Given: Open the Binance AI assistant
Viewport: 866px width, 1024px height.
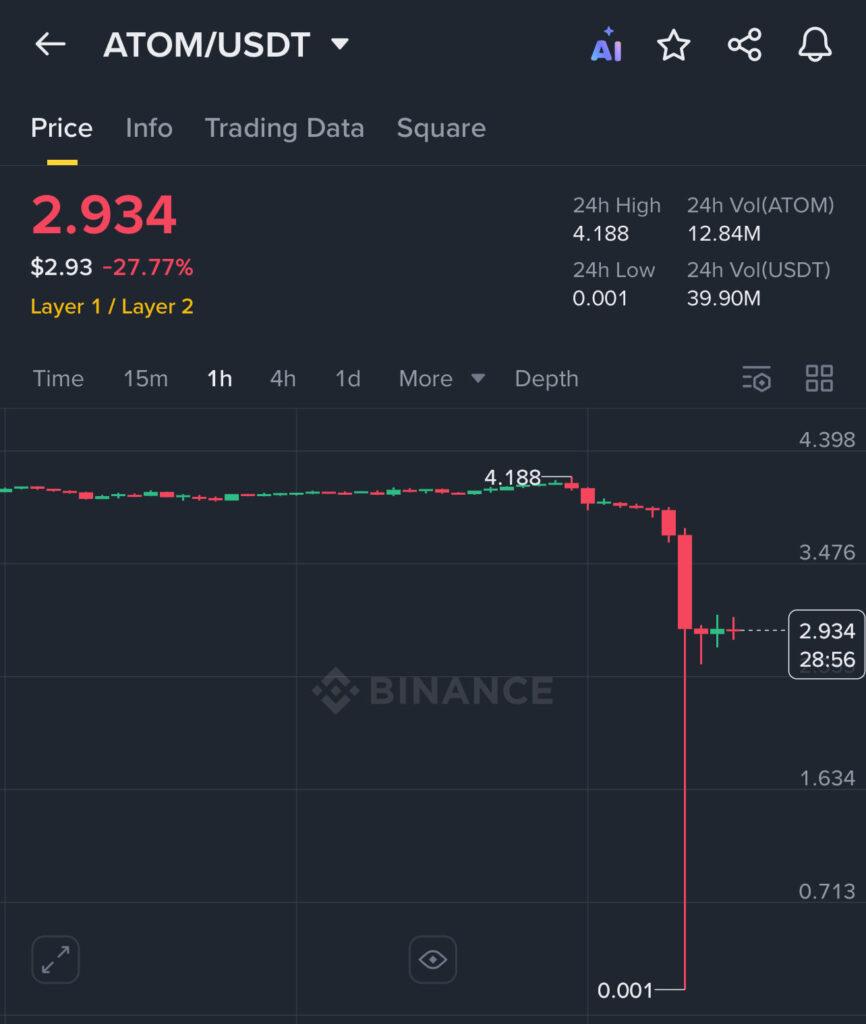Looking at the screenshot, I should pos(608,44).
